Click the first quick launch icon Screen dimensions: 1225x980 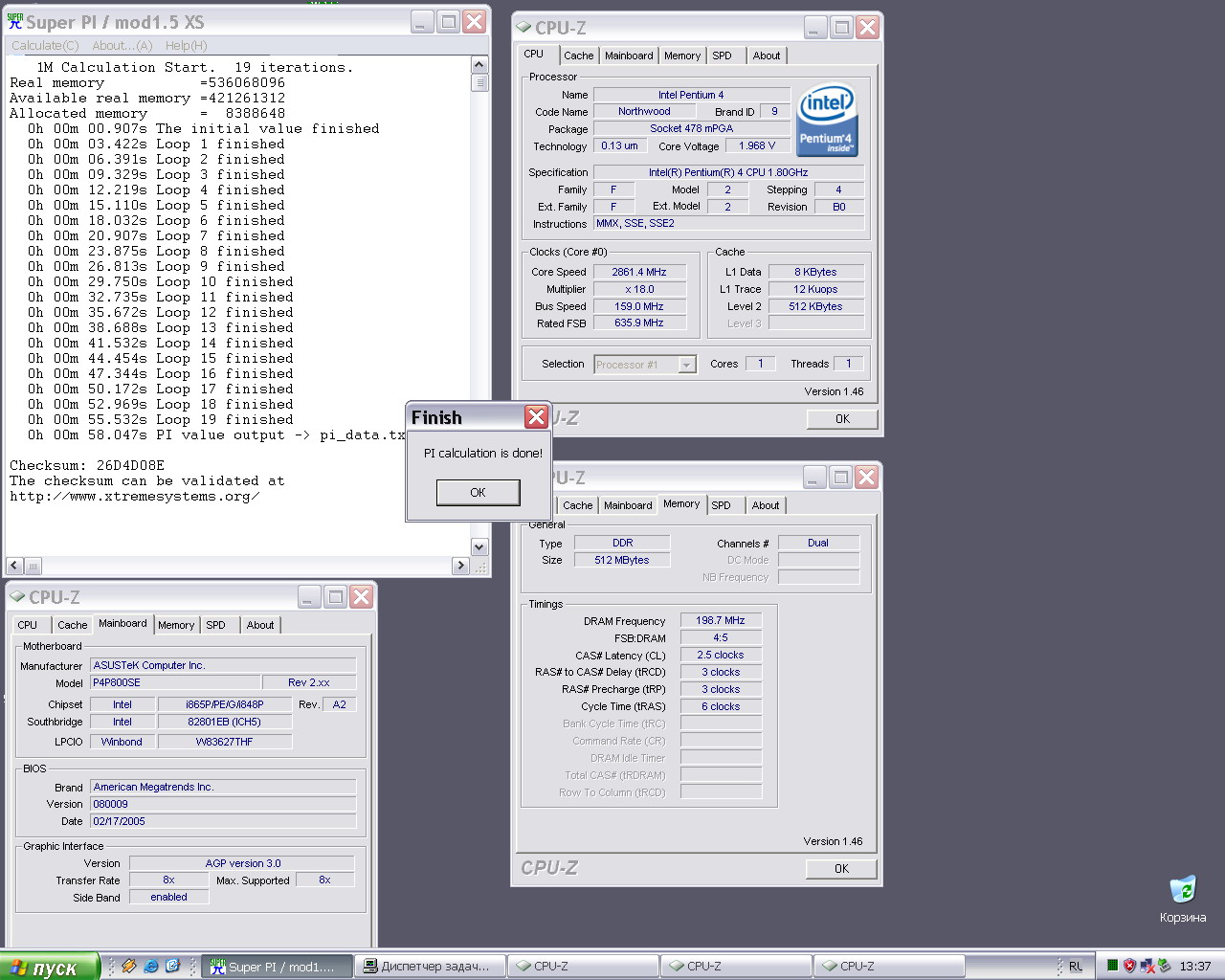(128, 966)
